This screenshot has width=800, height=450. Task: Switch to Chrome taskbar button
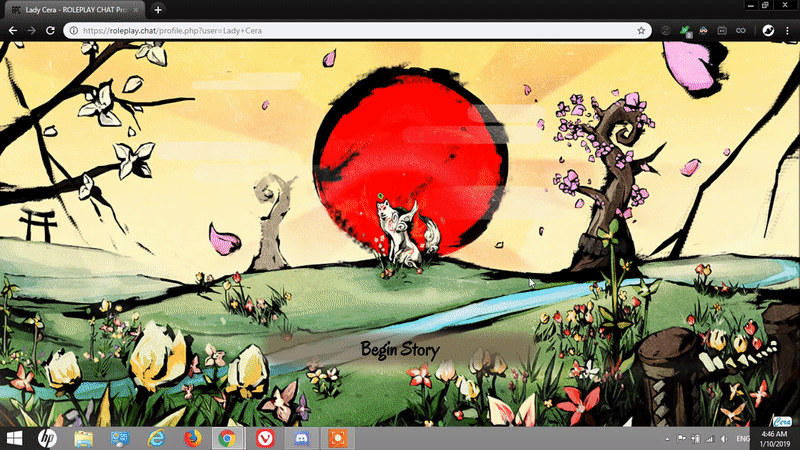pyautogui.click(x=228, y=438)
